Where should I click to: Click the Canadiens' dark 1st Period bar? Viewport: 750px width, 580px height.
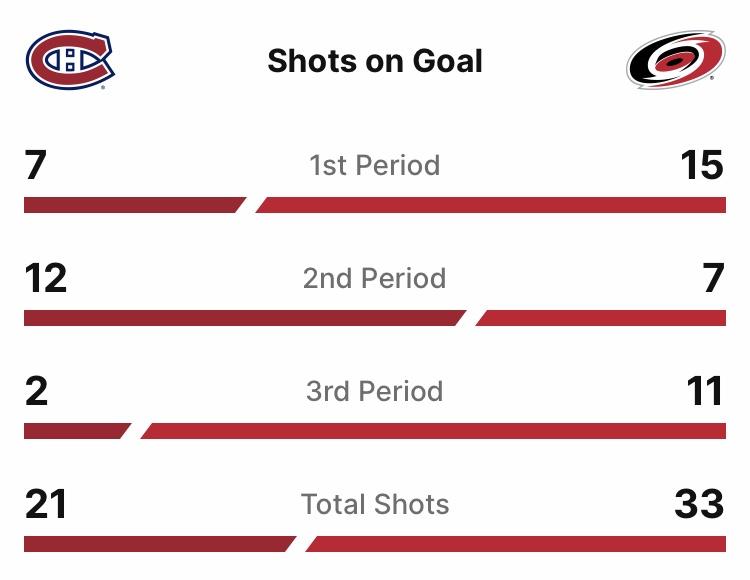132,205
